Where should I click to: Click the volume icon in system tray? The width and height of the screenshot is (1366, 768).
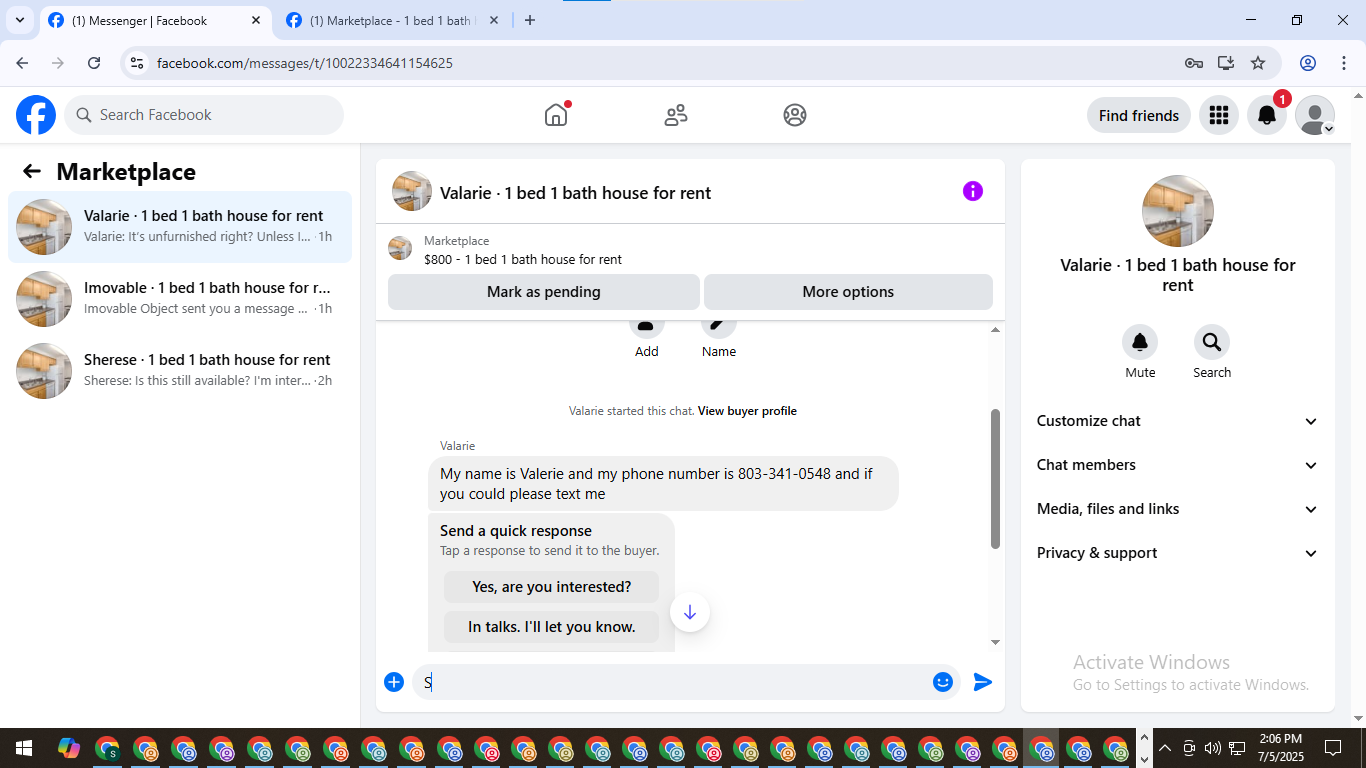[1212, 748]
